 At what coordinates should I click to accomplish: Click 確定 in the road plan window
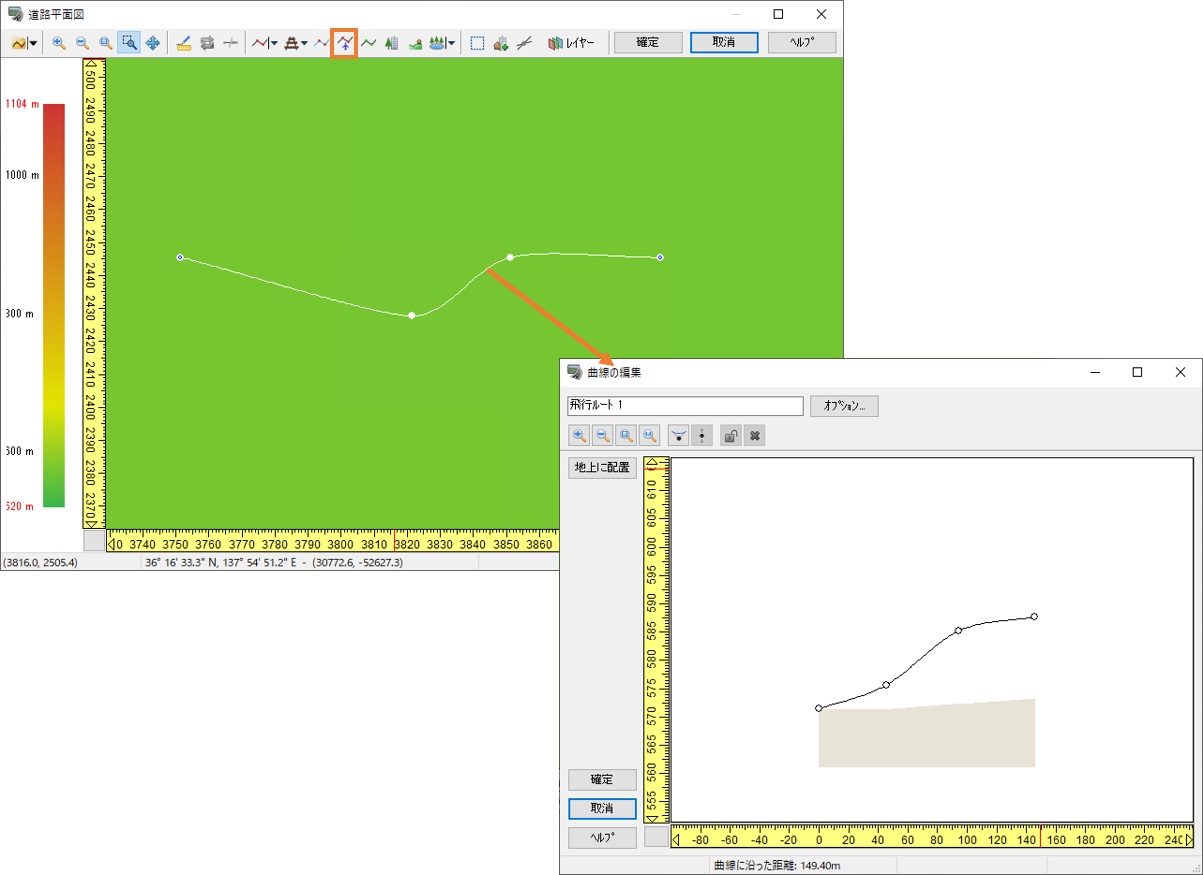[x=648, y=43]
